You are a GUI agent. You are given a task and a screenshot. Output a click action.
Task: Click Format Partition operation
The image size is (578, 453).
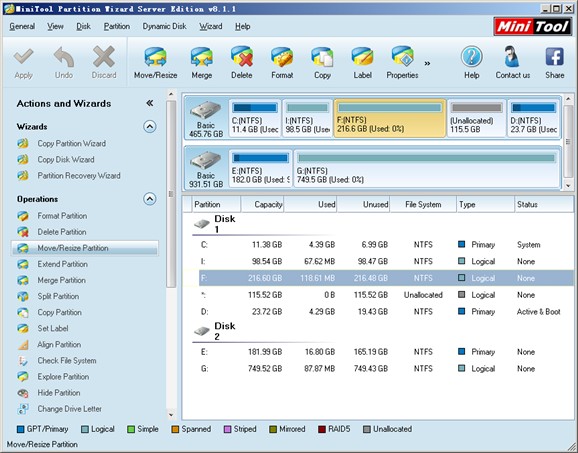[x=62, y=216]
